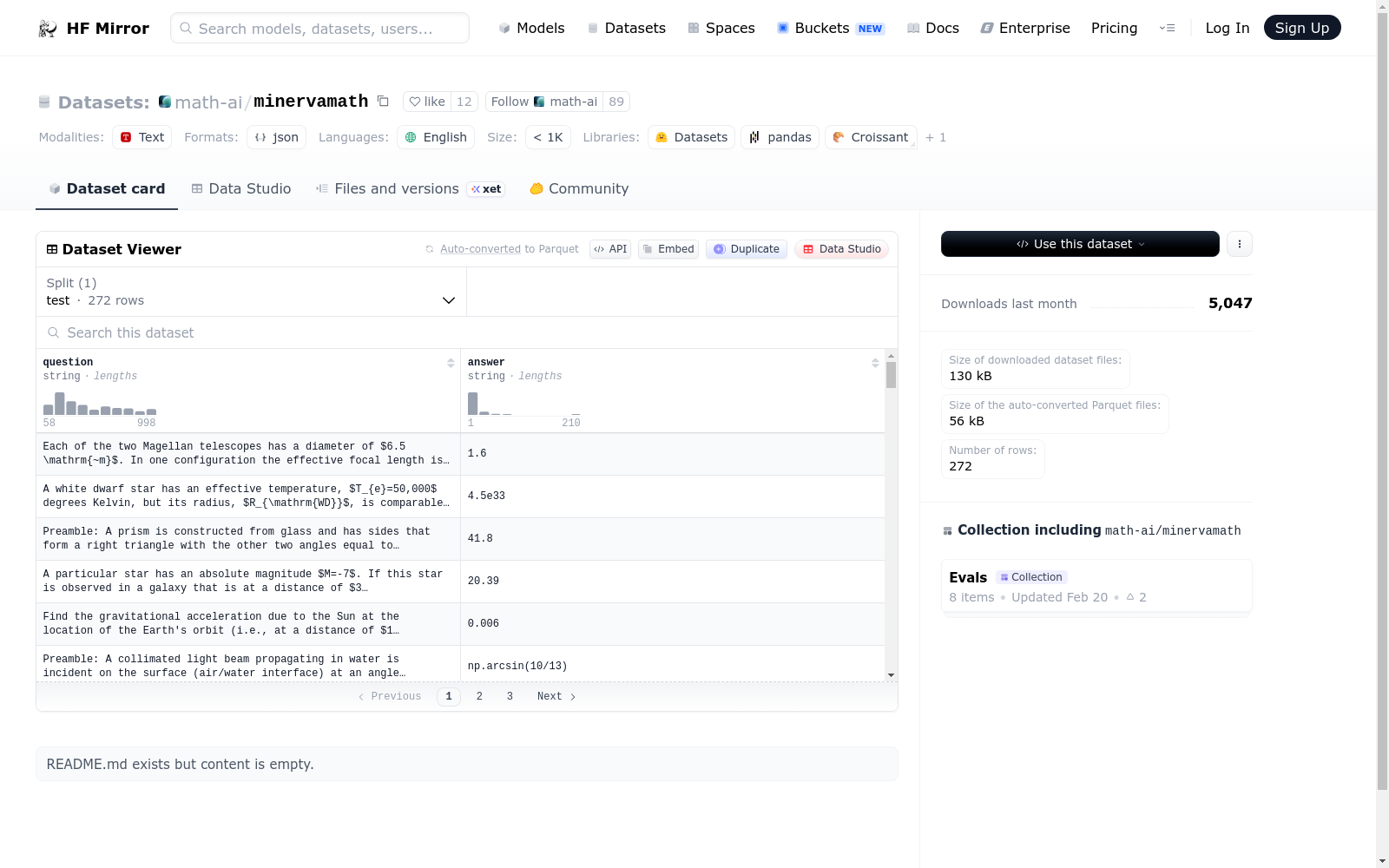Click the answer cell 20.39
Image resolution: width=1389 pixels, height=868 pixels.
(673, 582)
